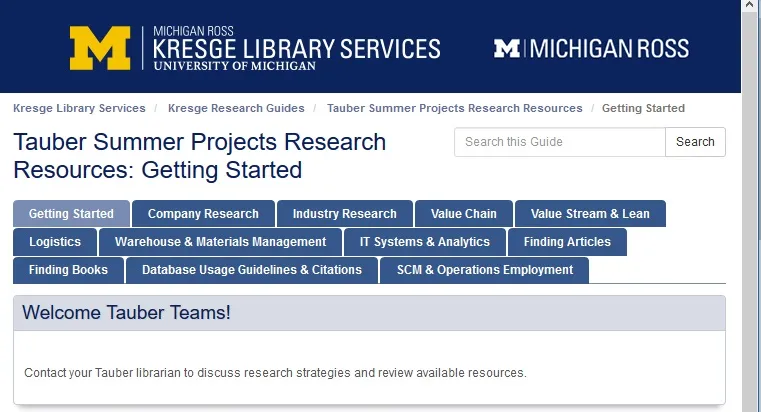Click the Michigan Ross white logo

(591, 49)
